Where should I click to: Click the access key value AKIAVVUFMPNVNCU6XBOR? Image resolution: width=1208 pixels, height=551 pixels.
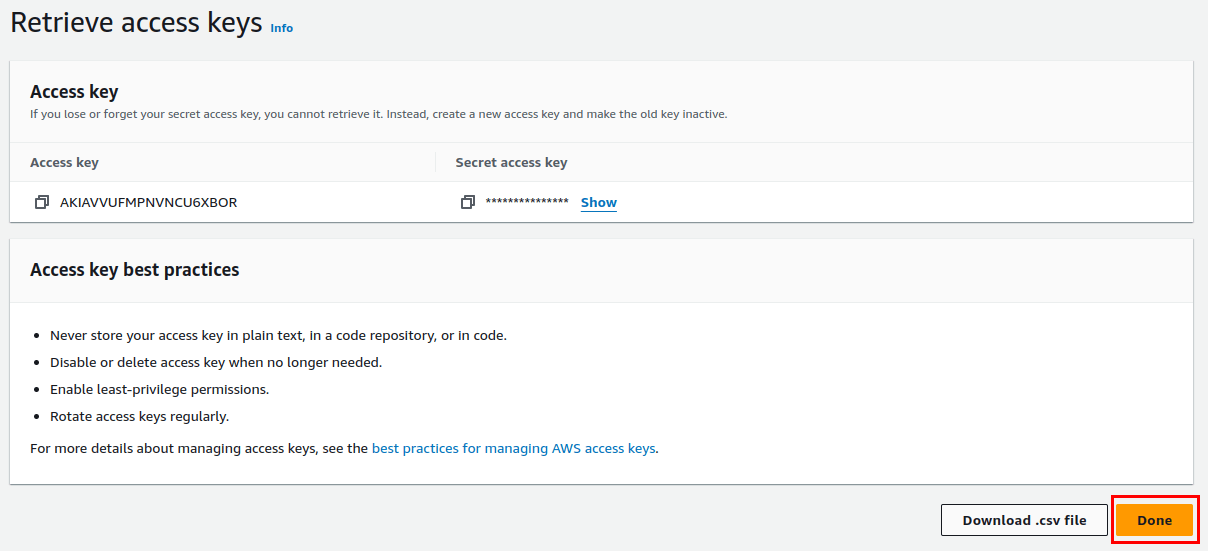[x=148, y=202]
